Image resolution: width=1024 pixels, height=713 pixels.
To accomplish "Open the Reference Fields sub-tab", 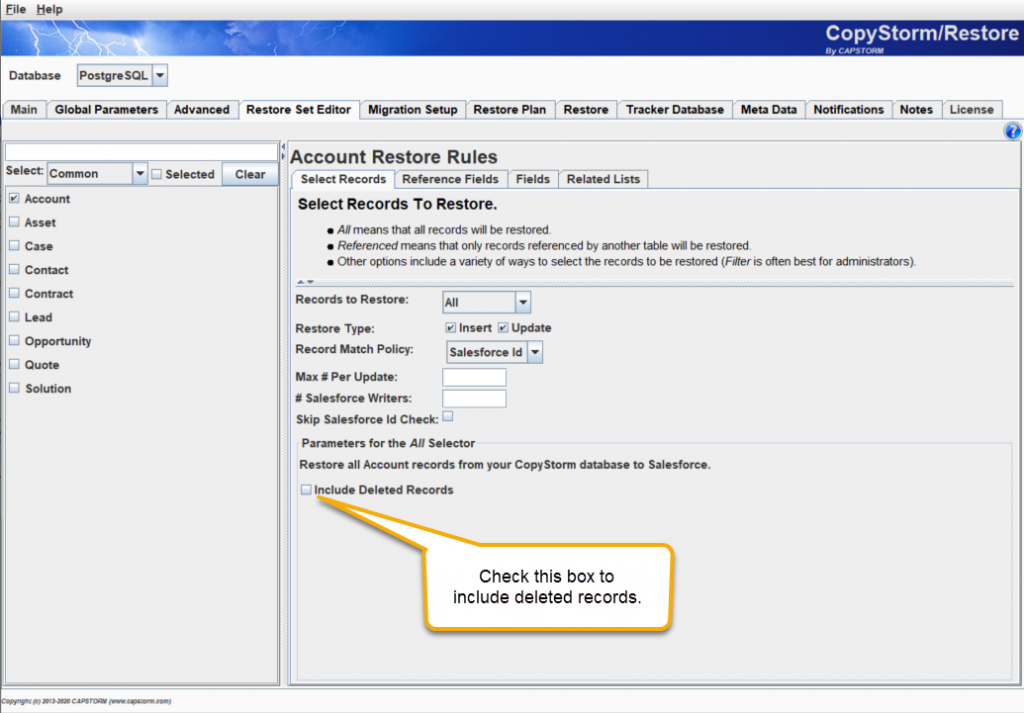I will click(x=451, y=179).
